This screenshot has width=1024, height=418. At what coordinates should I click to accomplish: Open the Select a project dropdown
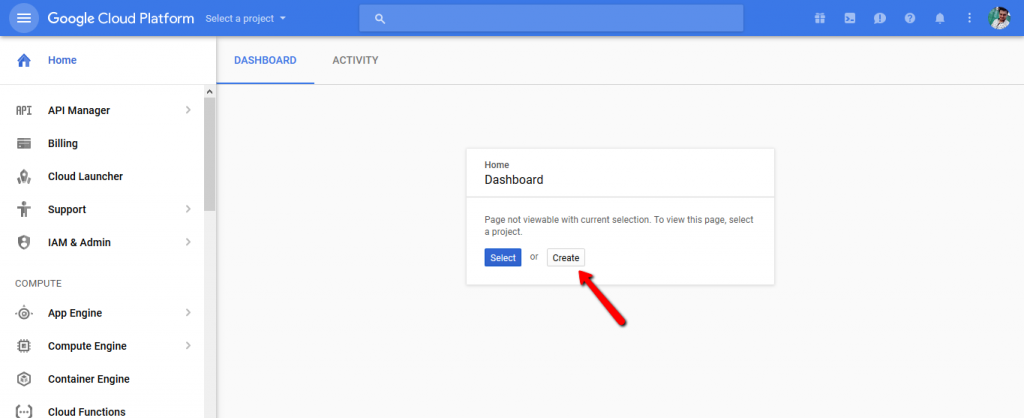(246, 18)
